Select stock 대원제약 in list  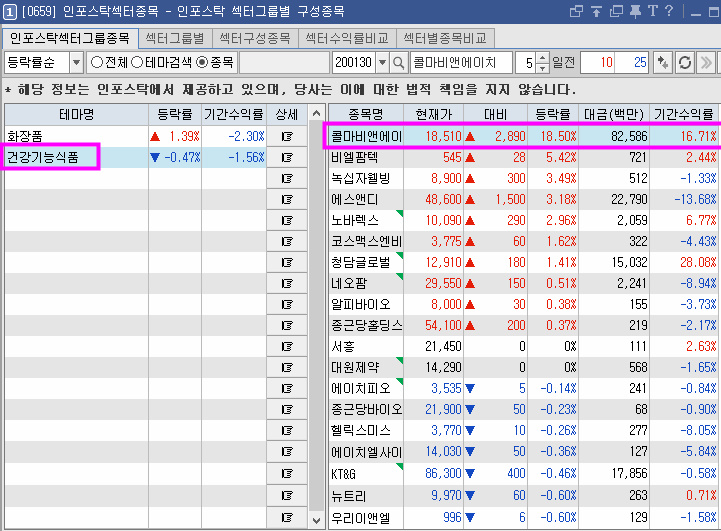coord(523,368)
